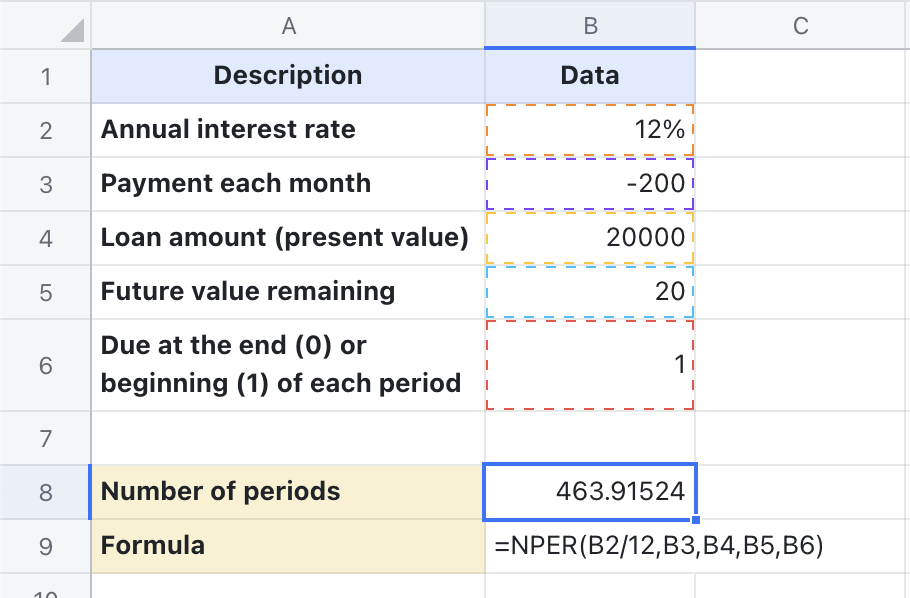Select cell B2 containing 12%
Image resolution: width=910 pixels, height=598 pixels.
pos(590,128)
